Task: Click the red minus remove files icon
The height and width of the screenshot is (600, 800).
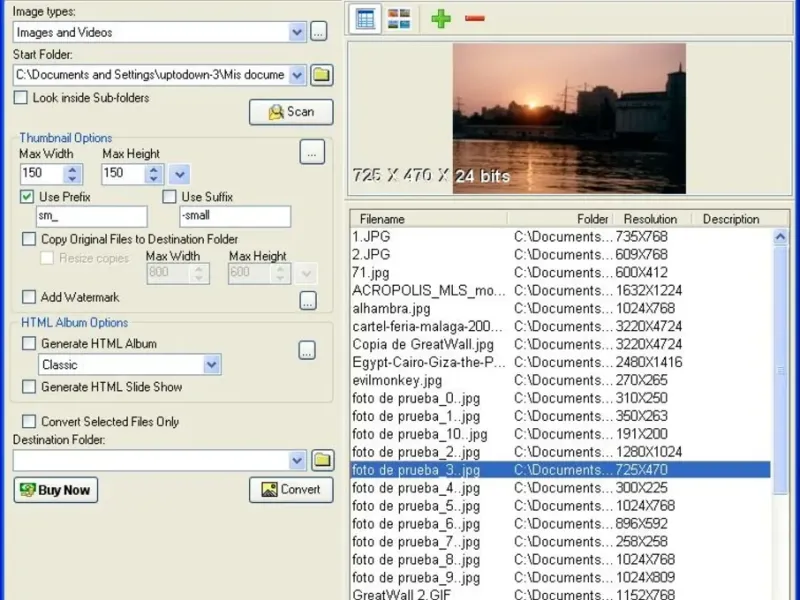Action: pyautogui.click(x=475, y=18)
